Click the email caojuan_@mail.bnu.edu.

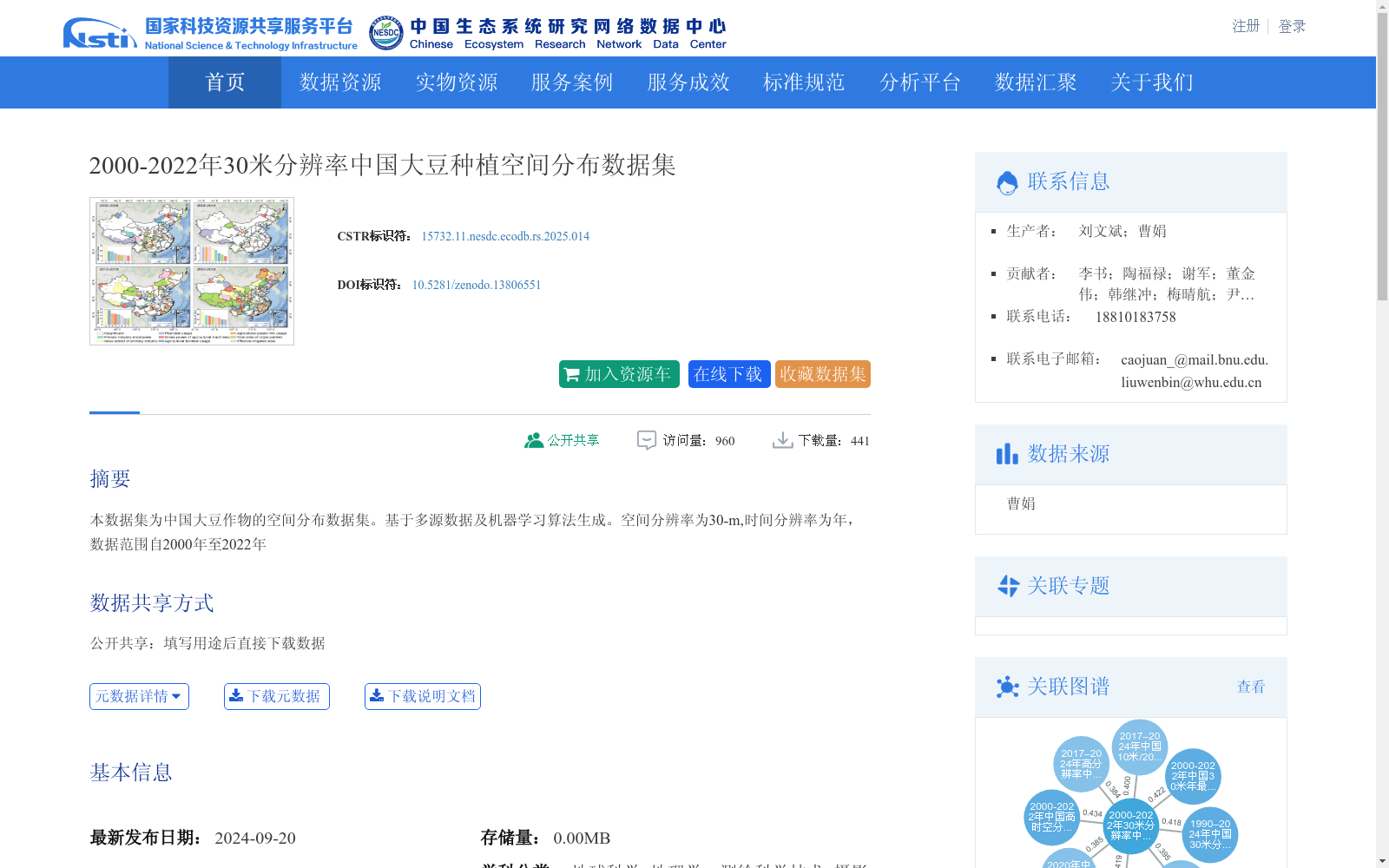pos(1195,359)
